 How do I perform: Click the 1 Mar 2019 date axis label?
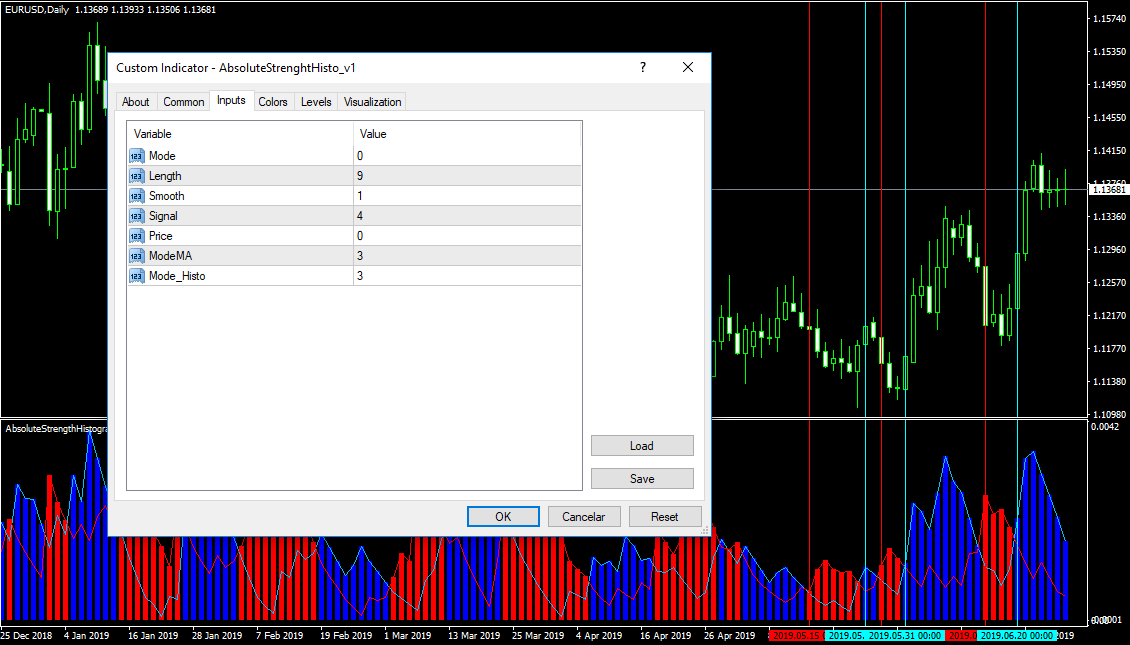408,636
